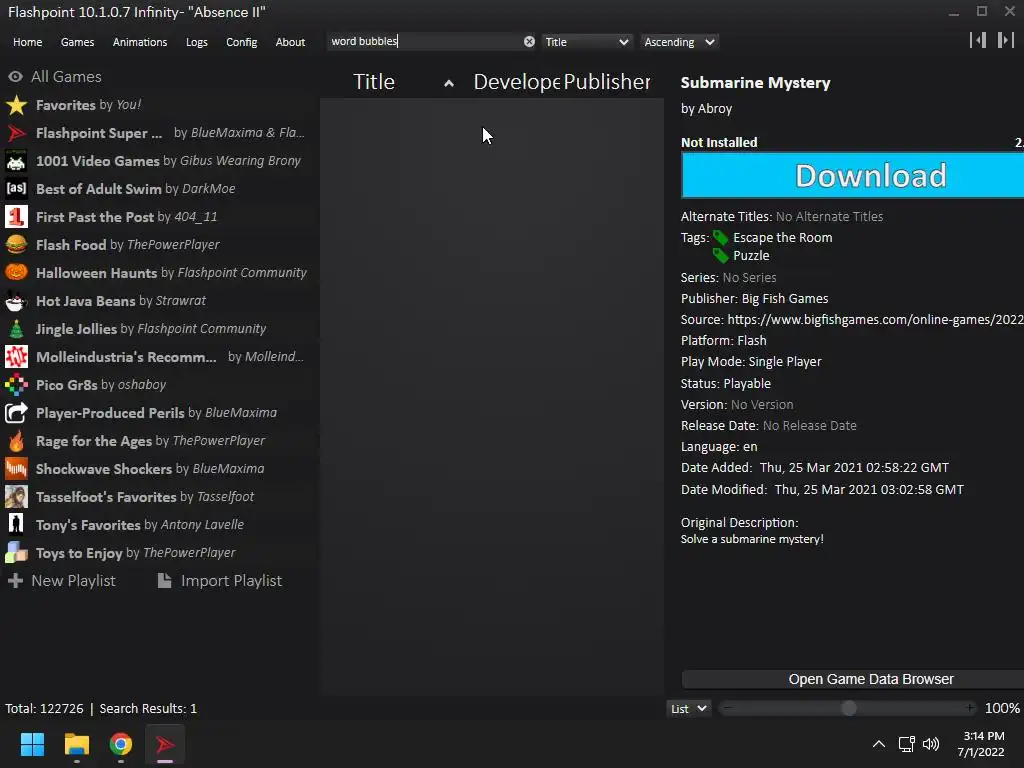Viewport: 1024px width, 768px height.
Task: Open File Explorer from the taskbar
Action: point(76,744)
